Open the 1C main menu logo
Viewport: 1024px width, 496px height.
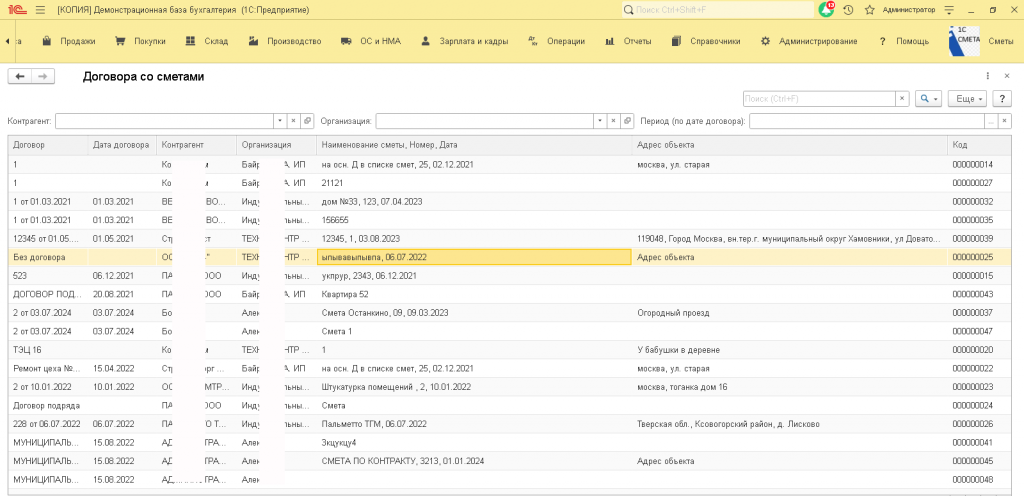click(18, 10)
